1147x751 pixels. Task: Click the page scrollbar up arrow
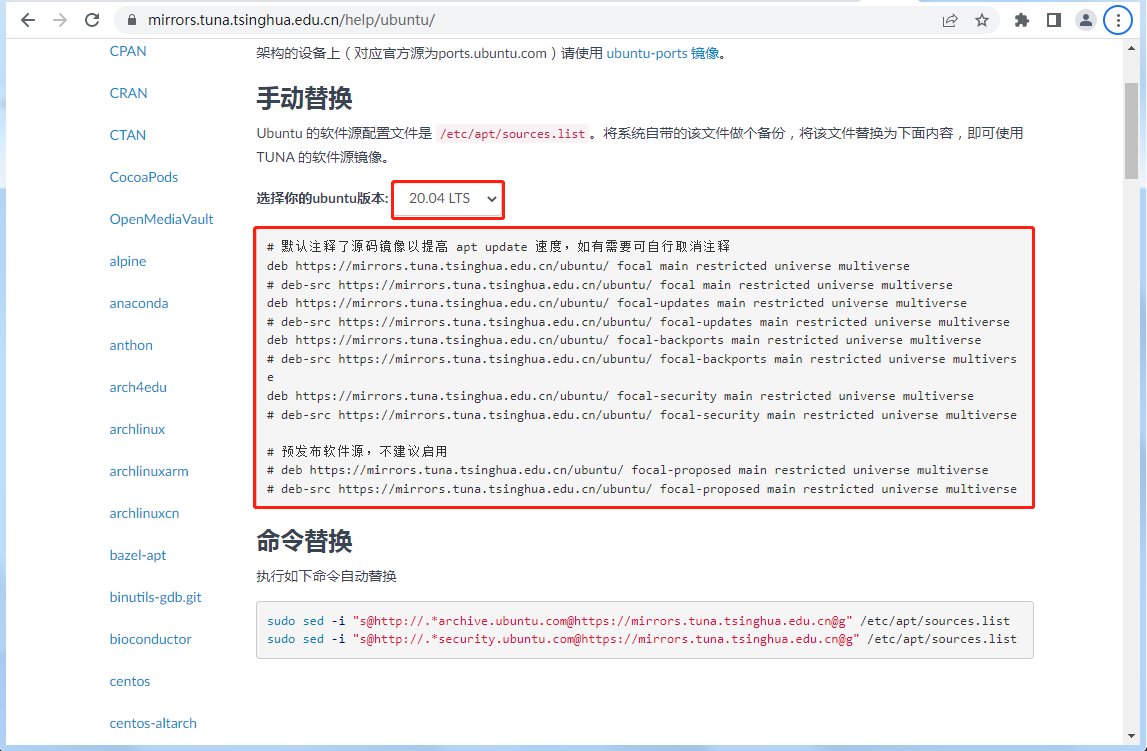(1132, 48)
